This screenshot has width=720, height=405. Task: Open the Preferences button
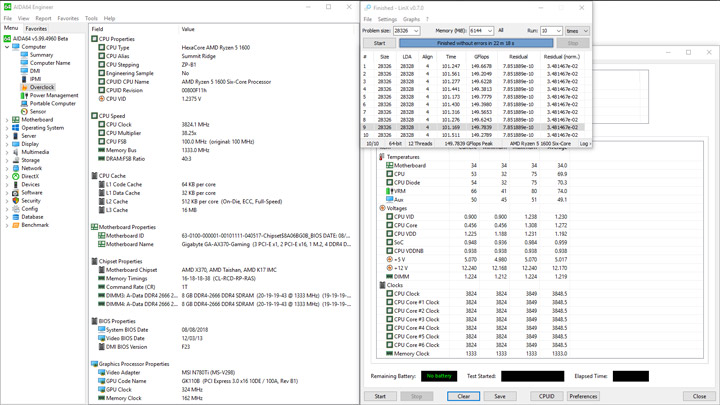583,396
